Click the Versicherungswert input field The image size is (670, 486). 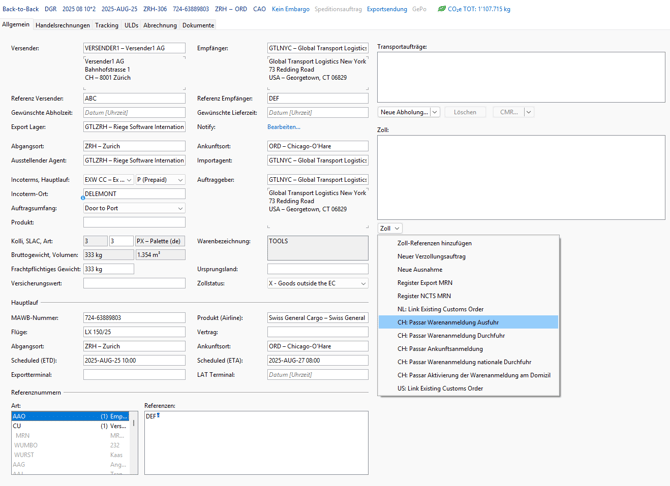[x=134, y=283]
